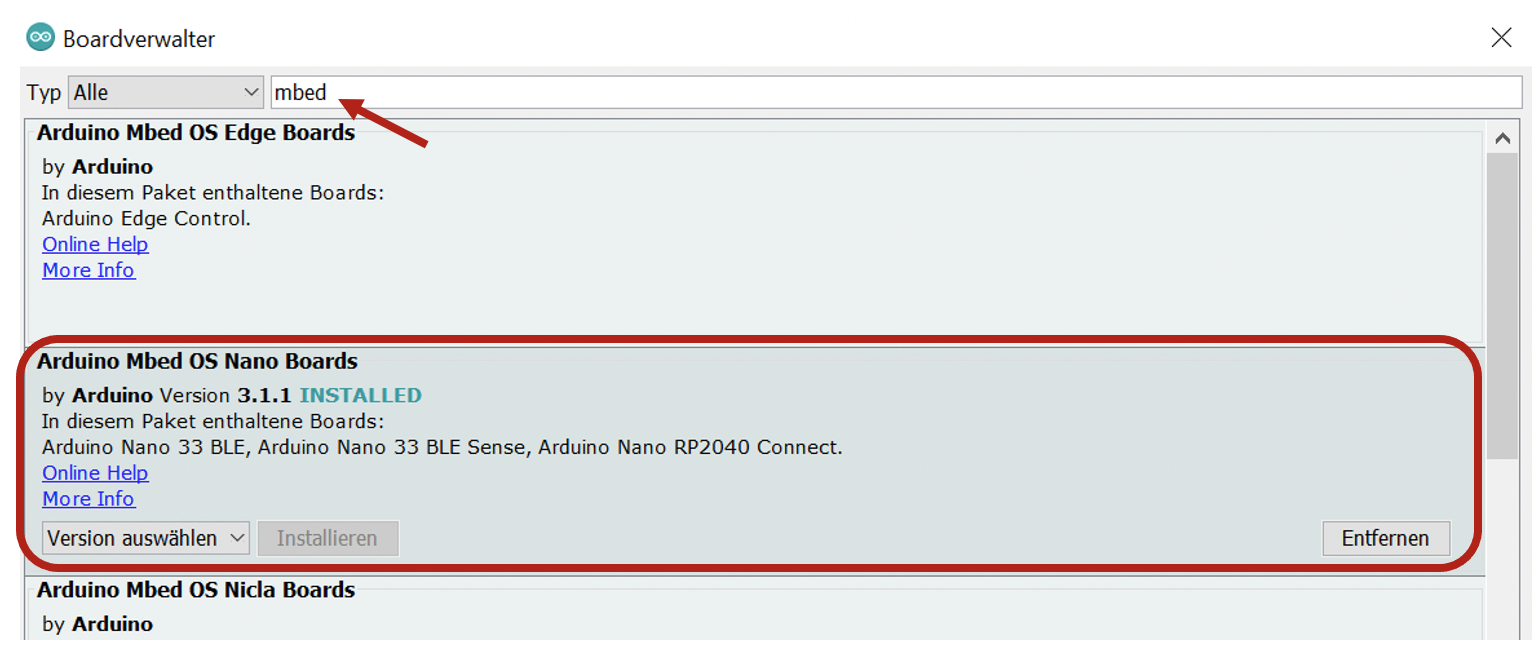Viewport: 1538px width, 658px height.
Task: Open Online Help for Edge Boards package
Action: (x=95, y=244)
